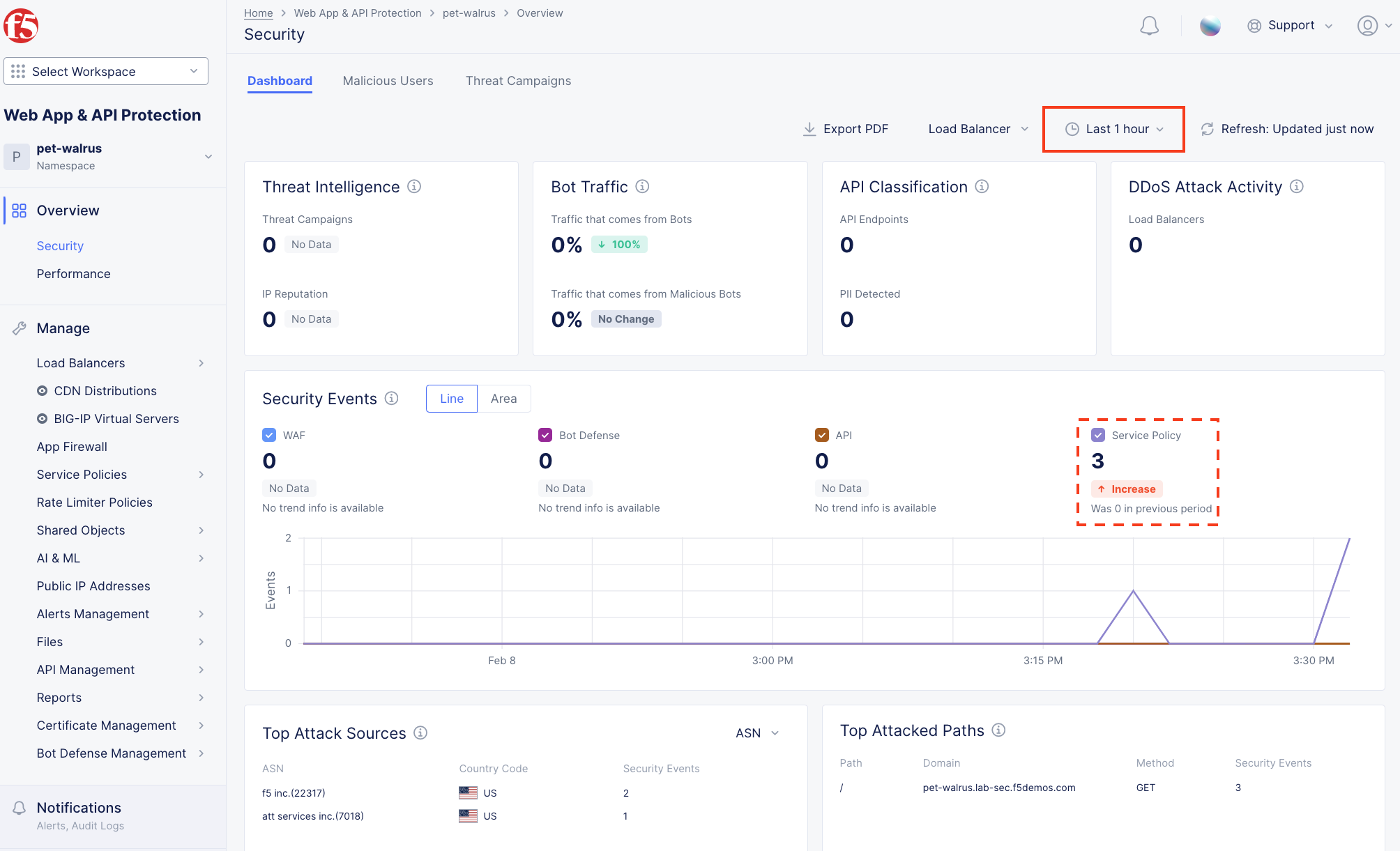Click the Threat Intelligence info icon
This screenshot has width=1400, height=851.
tap(414, 186)
